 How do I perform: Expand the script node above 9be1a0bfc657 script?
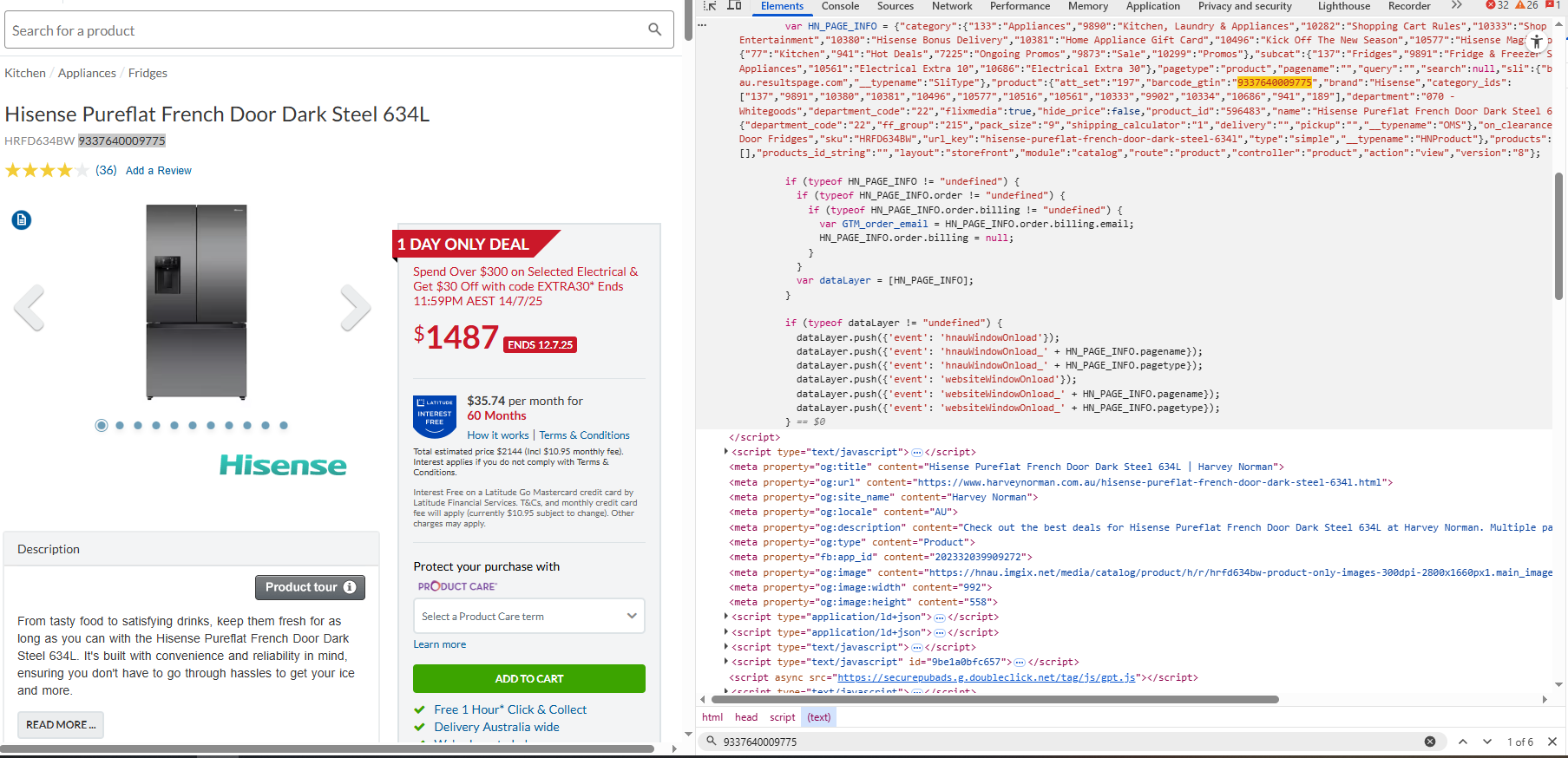pos(726,647)
